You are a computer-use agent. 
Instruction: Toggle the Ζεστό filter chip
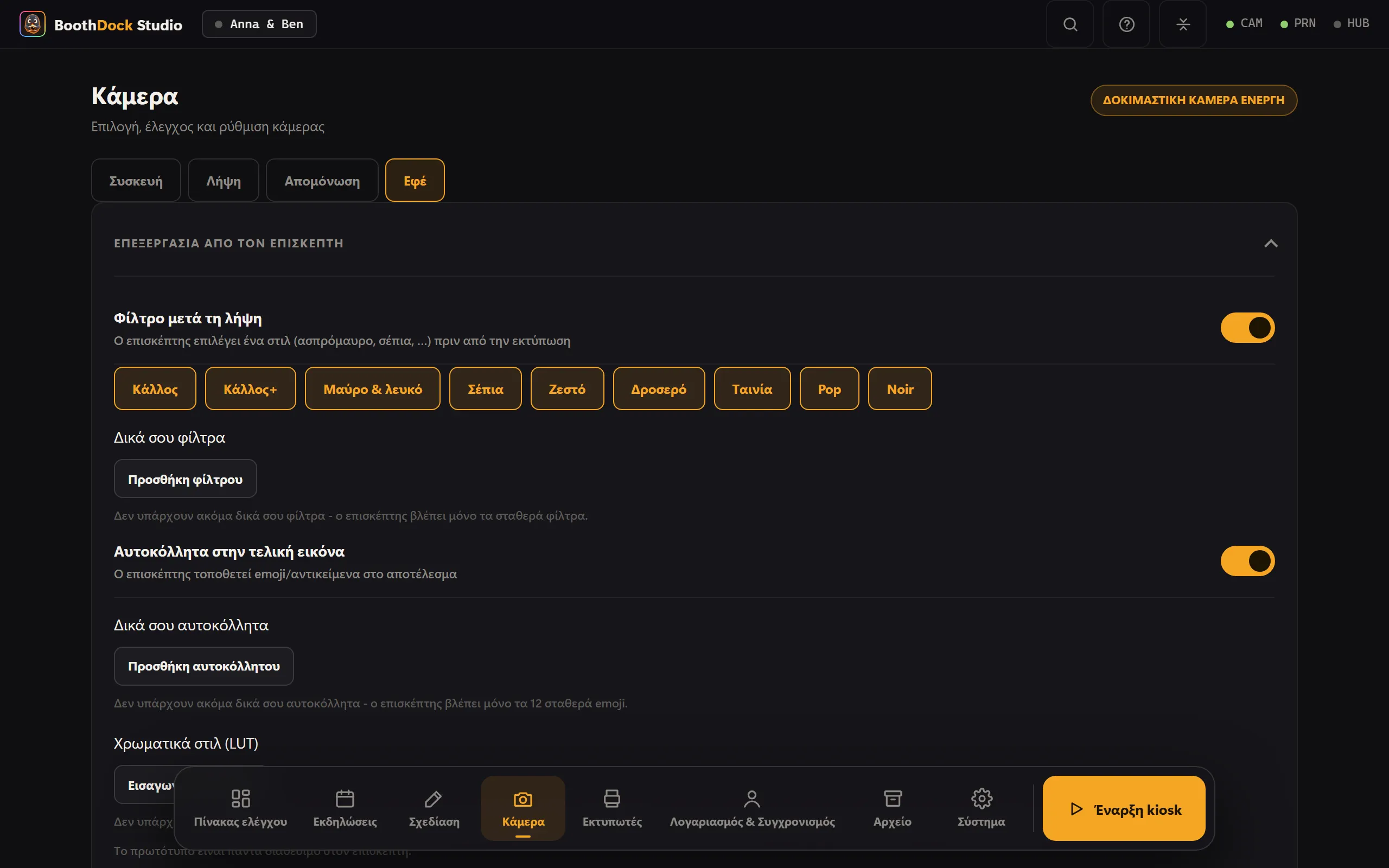click(567, 388)
